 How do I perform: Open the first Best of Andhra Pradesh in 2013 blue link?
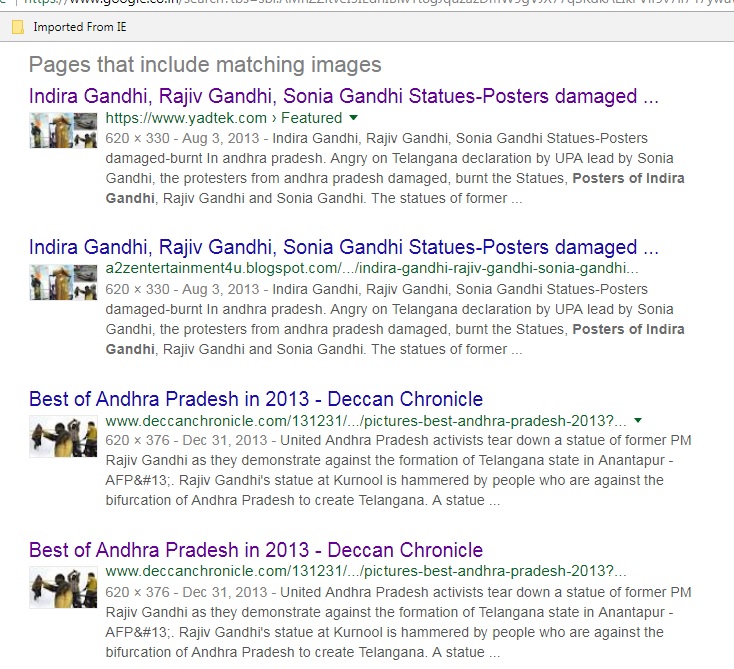pos(256,399)
